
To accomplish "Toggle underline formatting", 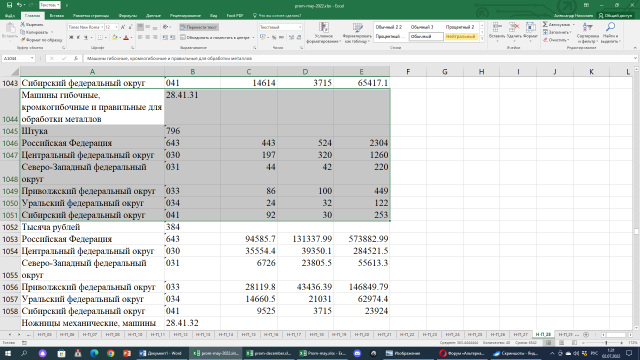I will pos(86,38).
